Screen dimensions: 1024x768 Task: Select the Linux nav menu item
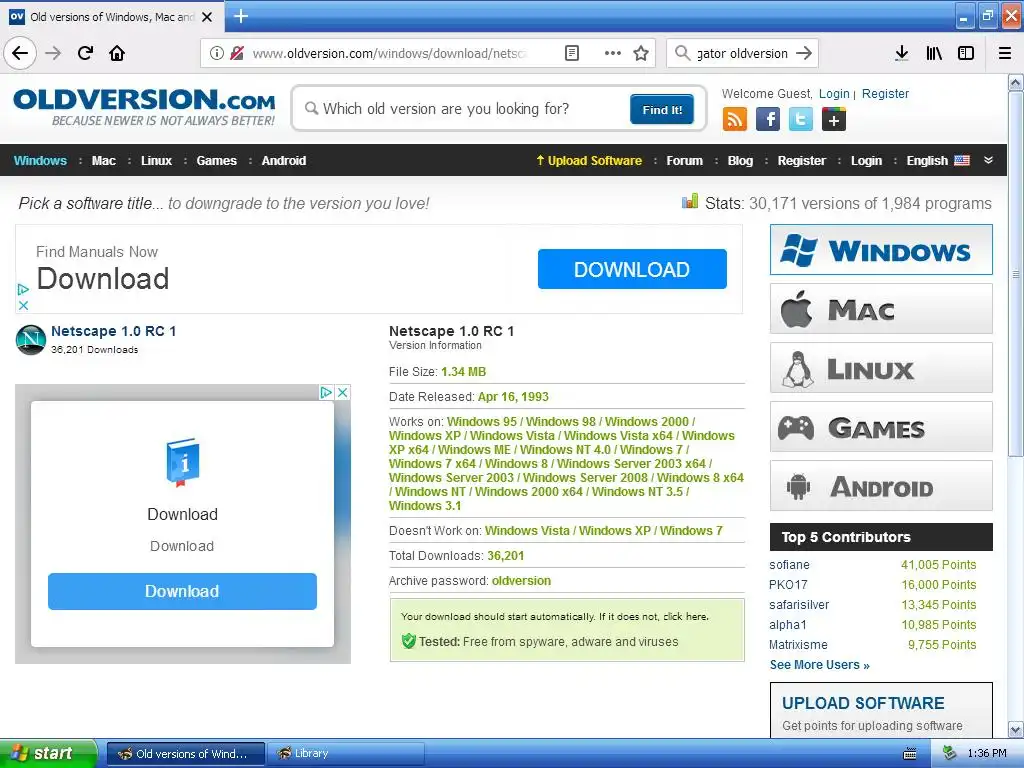pos(156,161)
